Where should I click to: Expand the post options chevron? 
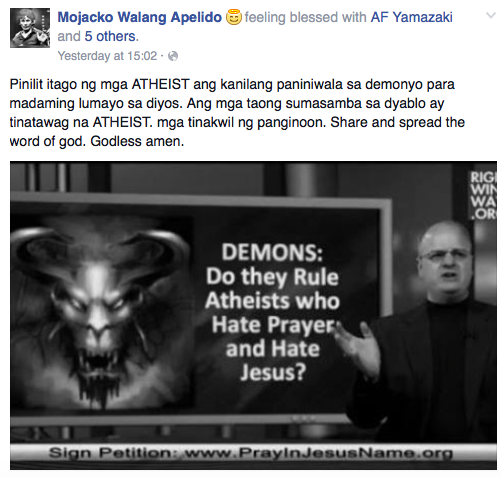click(x=491, y=15)
